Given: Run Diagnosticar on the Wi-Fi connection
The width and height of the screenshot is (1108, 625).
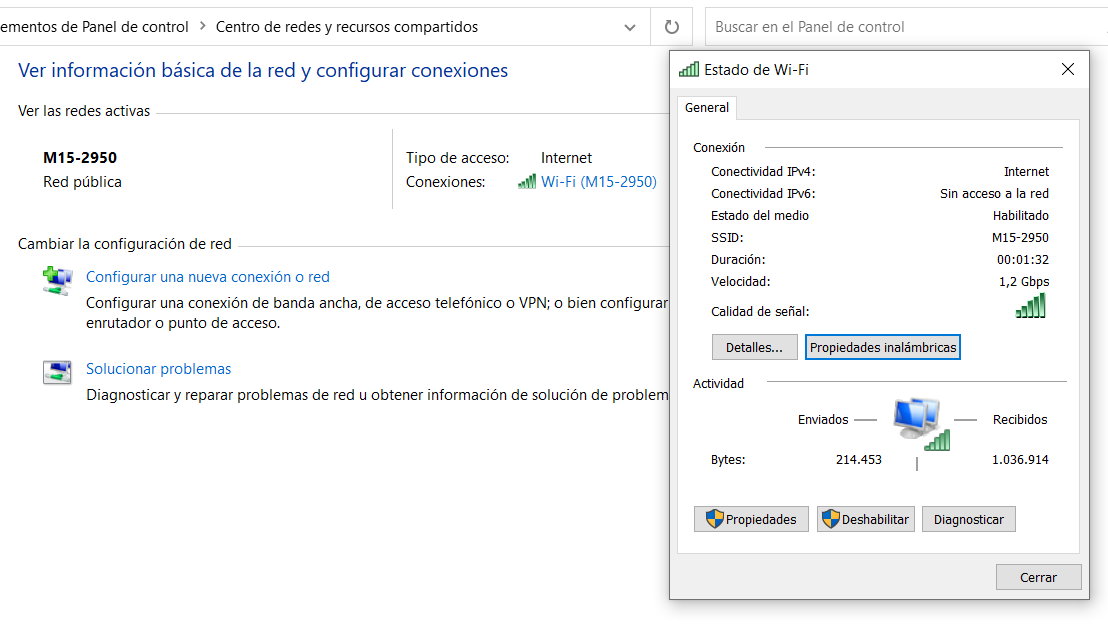Looking at the screenshot, I should pyautogui.click(x=968, y=519).
